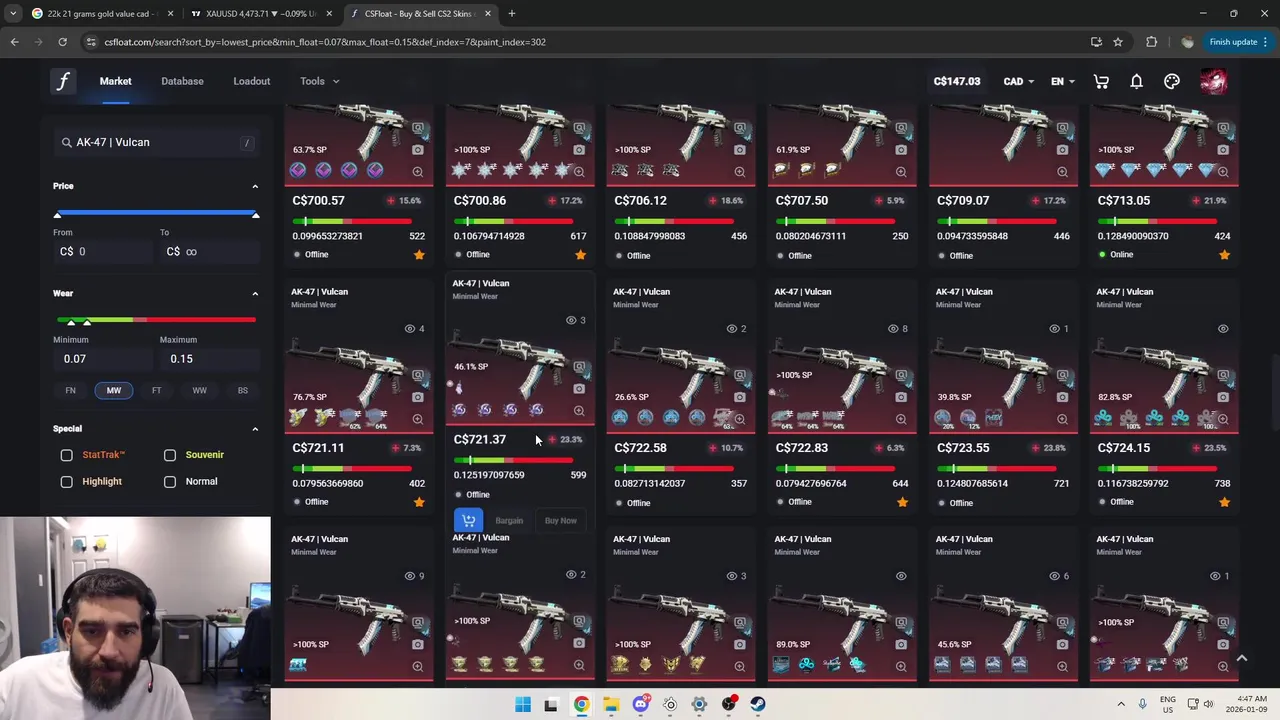1280x720 pixels.
Task: Open the CAD currency dropdown
Action: tap(1018, 81)
